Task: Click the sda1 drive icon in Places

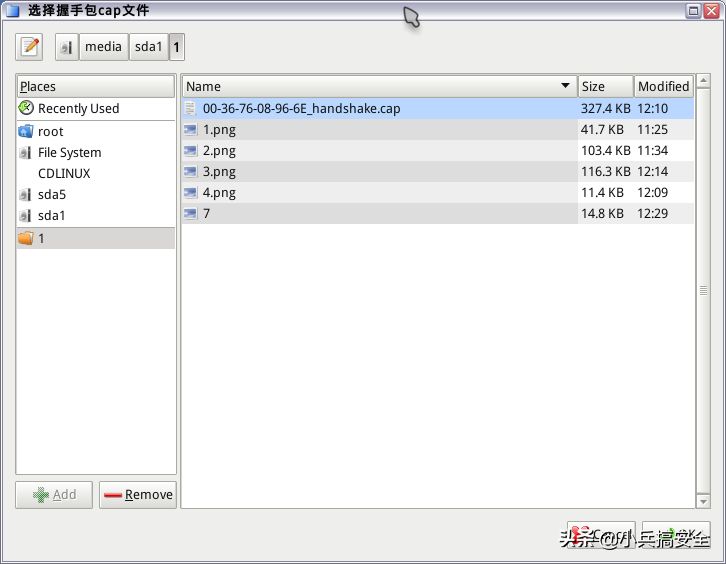Action: point(26,215)
